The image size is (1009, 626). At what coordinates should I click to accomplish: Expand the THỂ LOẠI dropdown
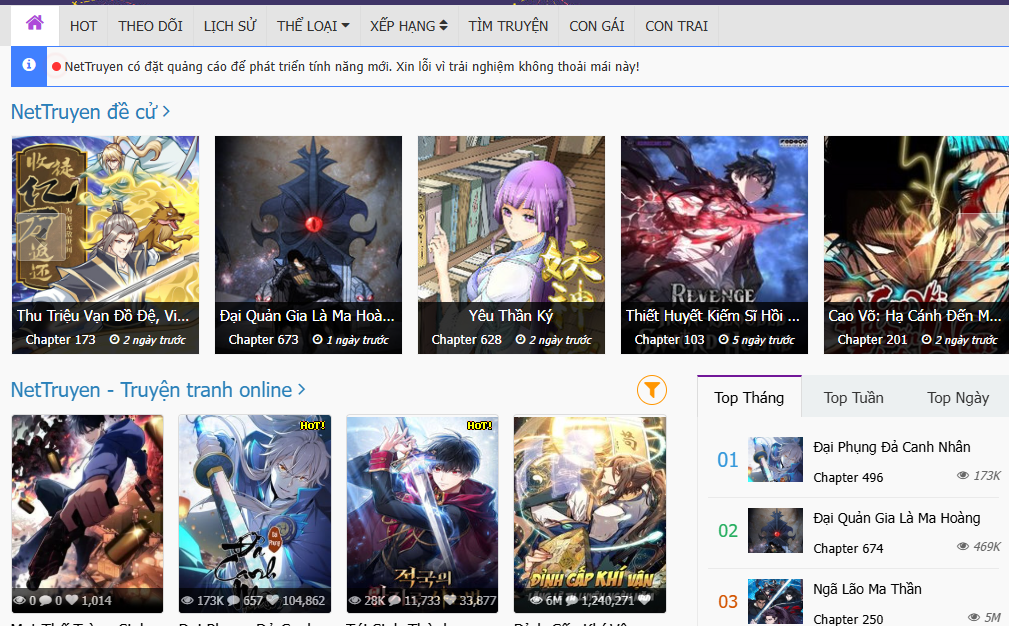(x=313, y=26)
